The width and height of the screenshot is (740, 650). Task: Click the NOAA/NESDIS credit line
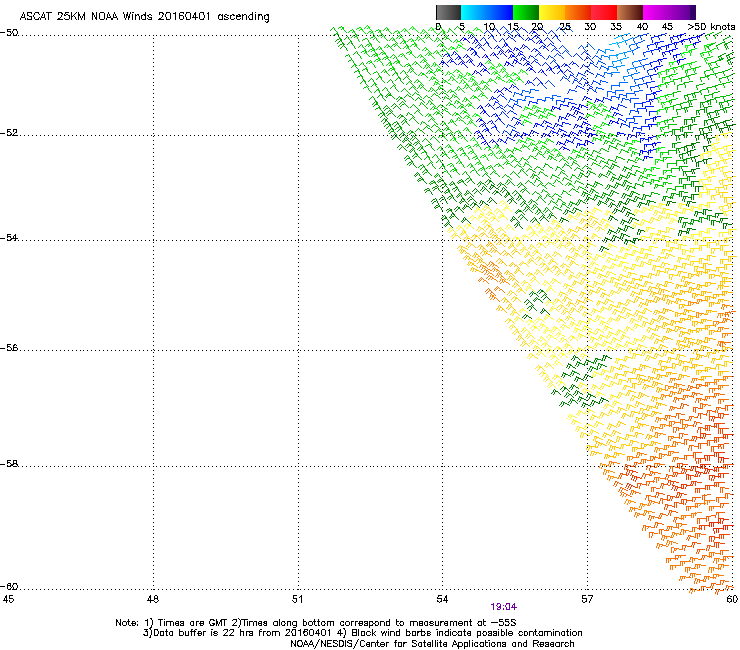(x=432, y=644)
